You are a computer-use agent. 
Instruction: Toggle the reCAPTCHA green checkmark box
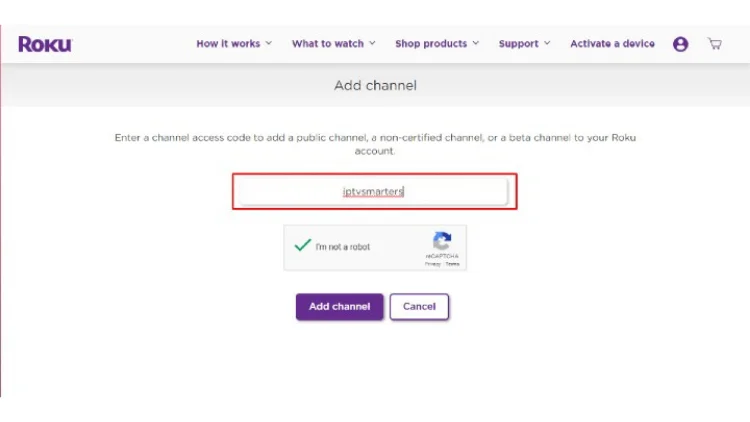point(302,246)
